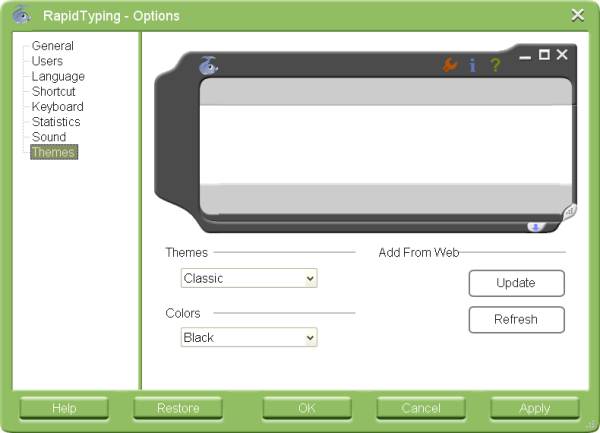
Task: Click the RapidTyping whale icon in title bar
Action: (x=22, y=15)
